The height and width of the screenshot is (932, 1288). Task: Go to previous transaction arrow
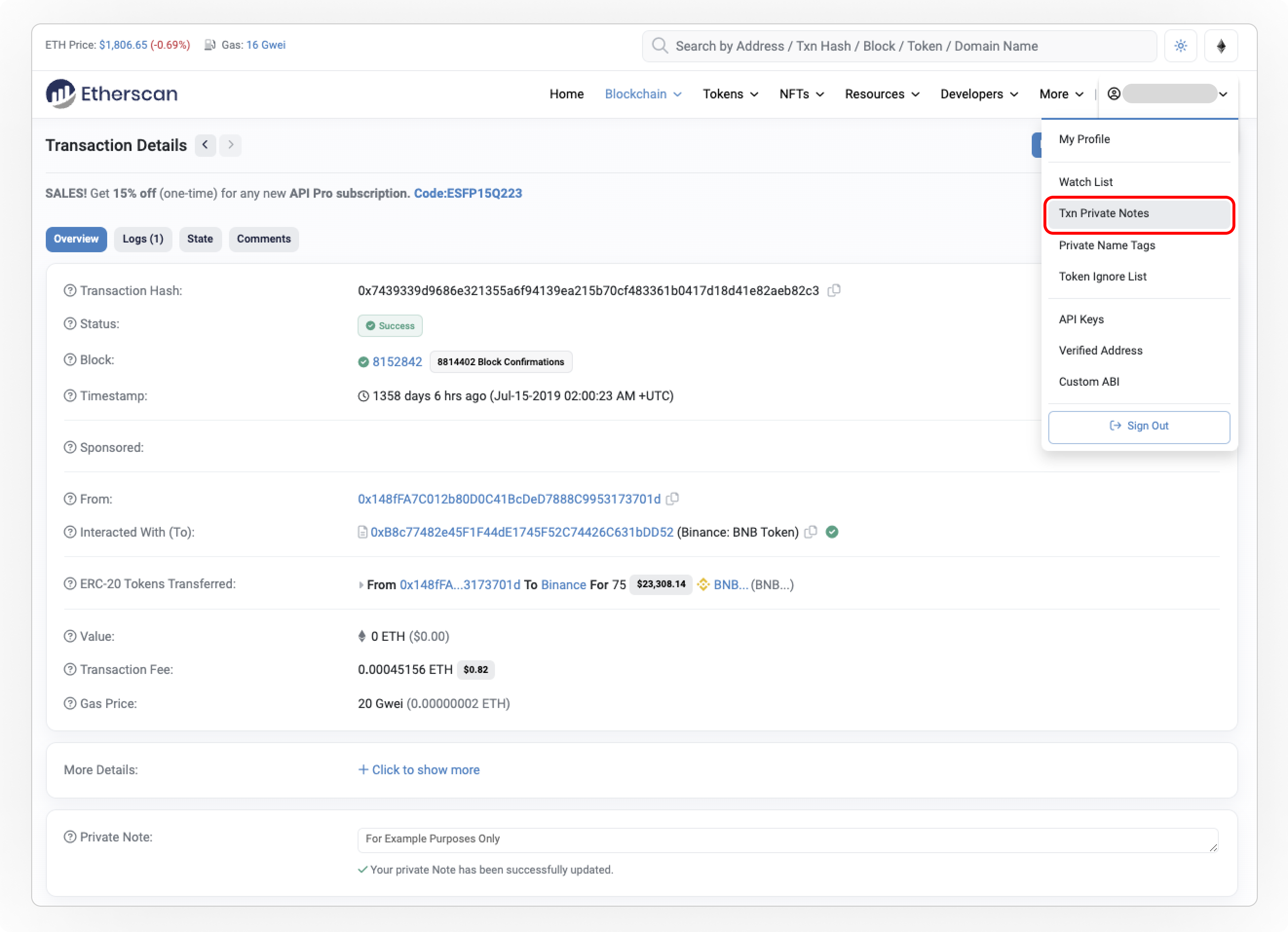tap(205, 145)
